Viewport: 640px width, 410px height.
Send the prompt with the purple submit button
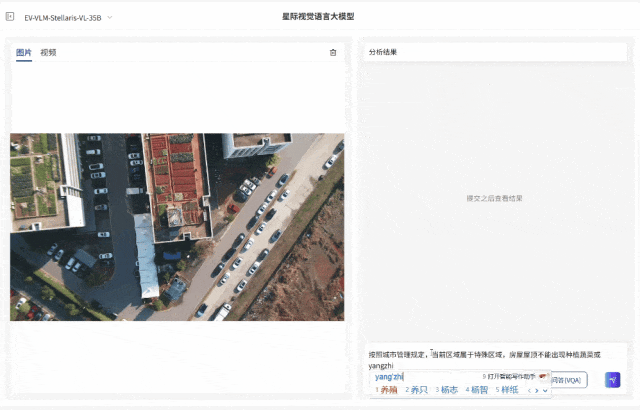612,379
